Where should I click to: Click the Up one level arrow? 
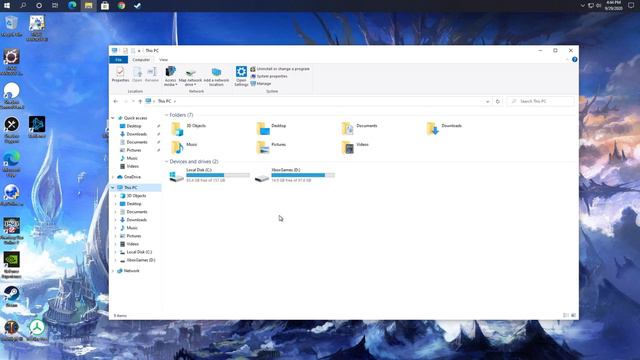(140, 101)
